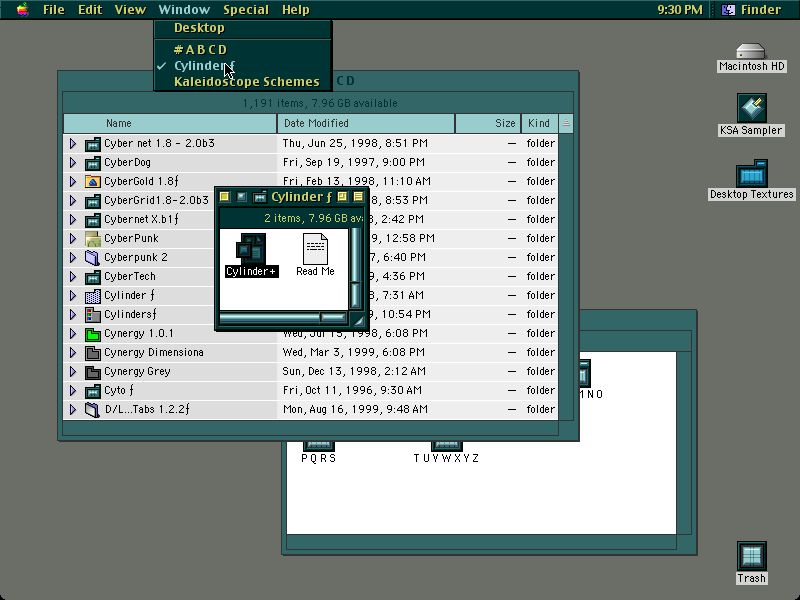Screen dimensions: 800x600
Task: Select the Macintosh HD disk icon
Action: (751, 52)
